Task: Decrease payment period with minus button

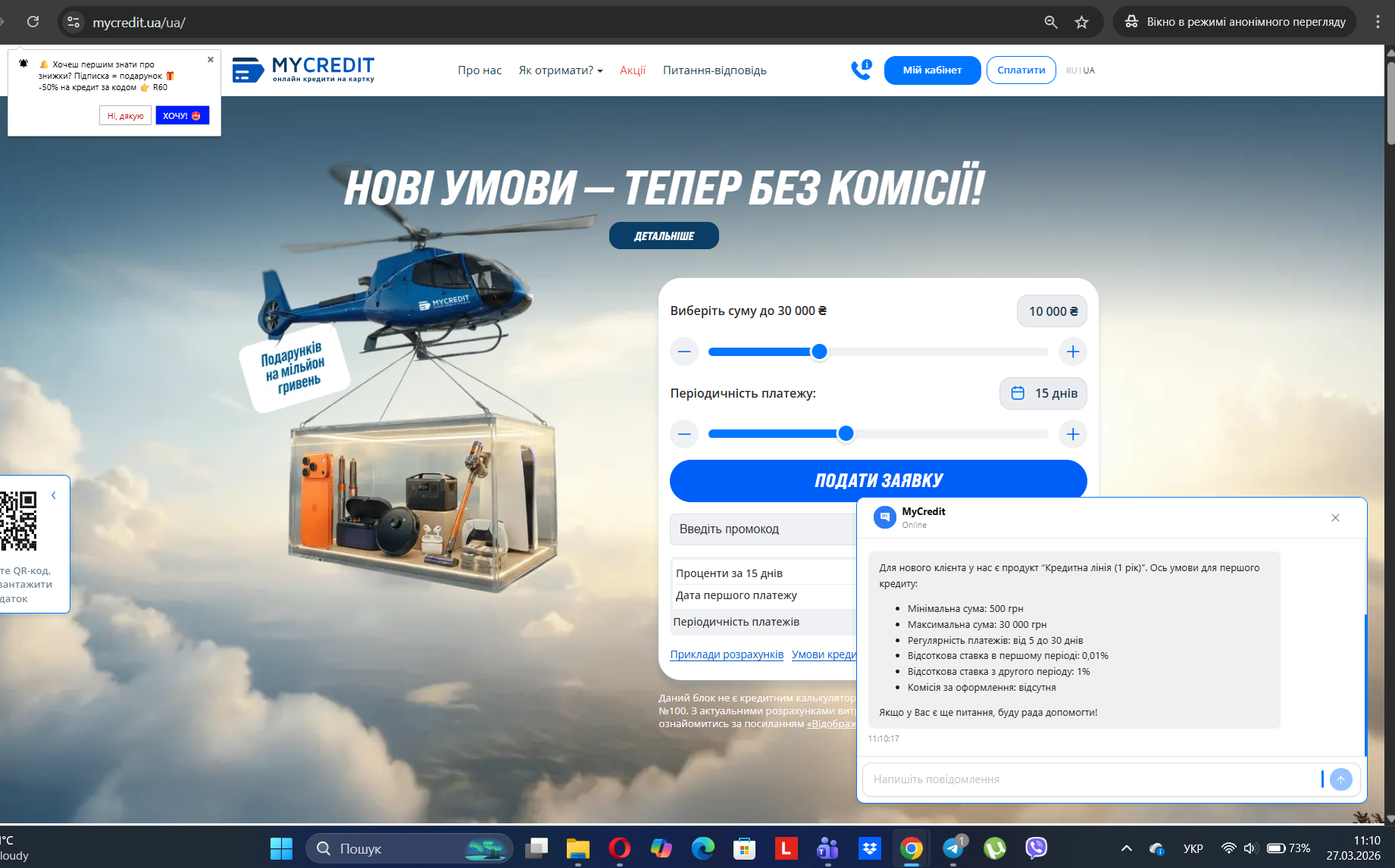Action: 684,434
